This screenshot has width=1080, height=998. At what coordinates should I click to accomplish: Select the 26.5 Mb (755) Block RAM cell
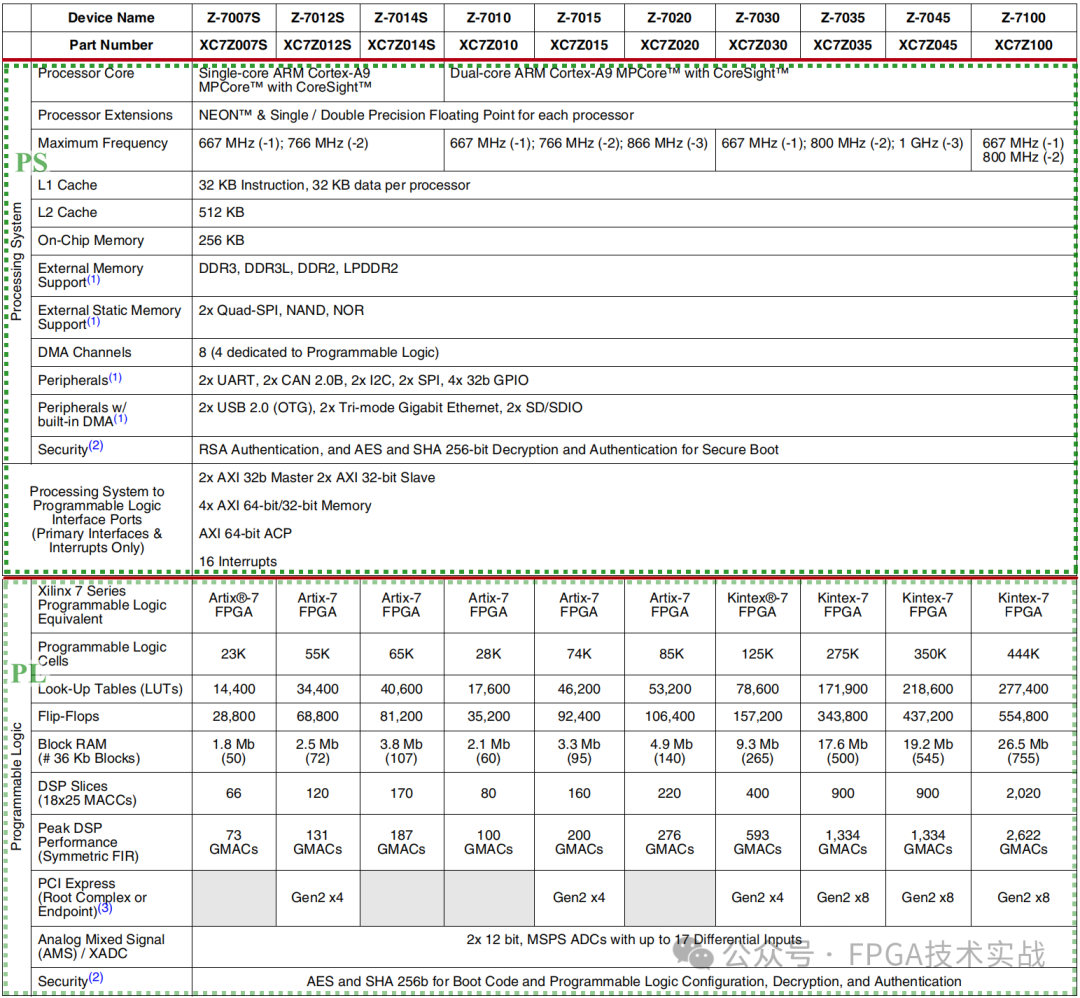tap(1023, 752)
